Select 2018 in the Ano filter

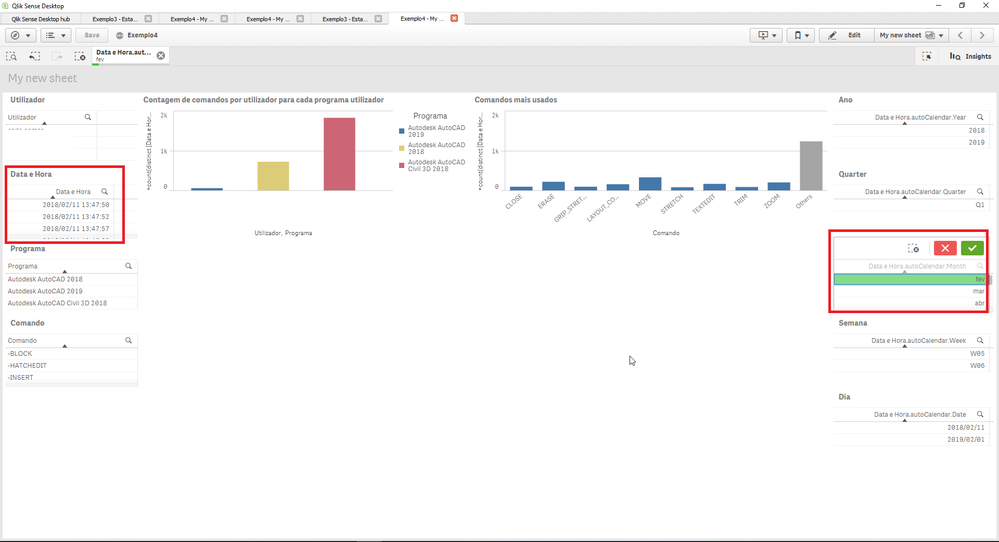[910, 131]
